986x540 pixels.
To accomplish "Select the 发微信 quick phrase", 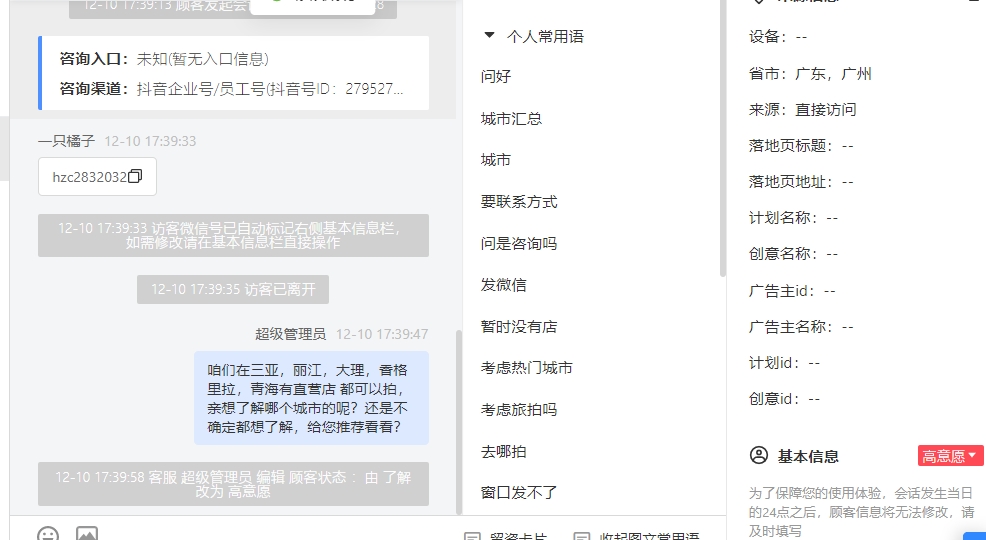I will point(503,285).
